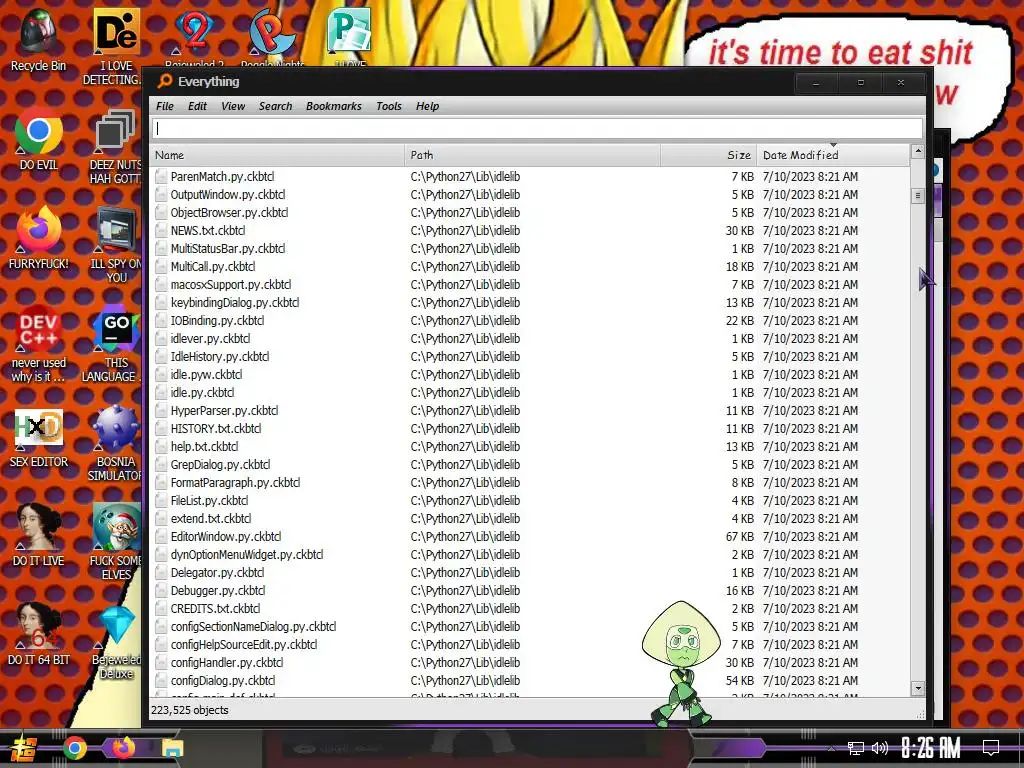Open the I LOVE DETECTING desktop shortcut
This screenshot has height=768, width=1024.
pyautogui.click(x=115, y=47)
